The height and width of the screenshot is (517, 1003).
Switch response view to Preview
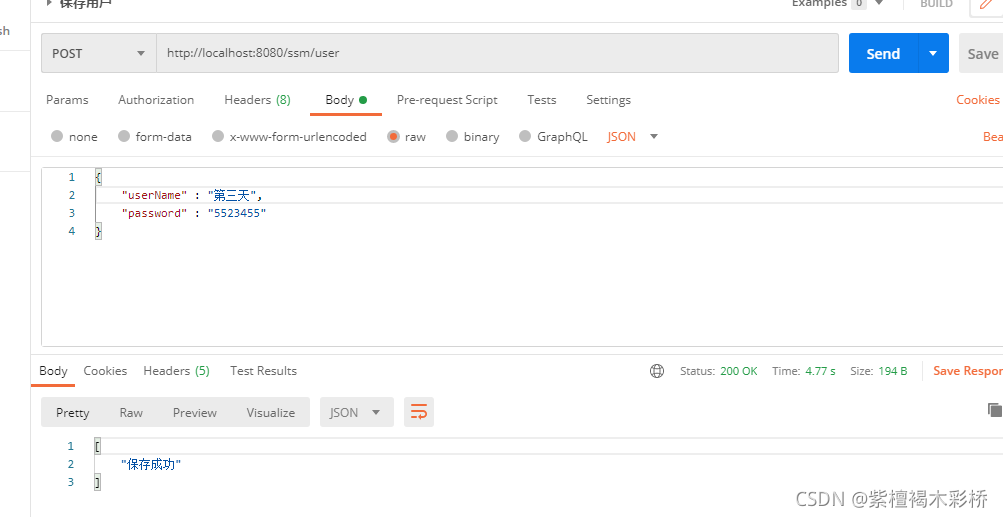pyautogui.click(x=194, y=413)
